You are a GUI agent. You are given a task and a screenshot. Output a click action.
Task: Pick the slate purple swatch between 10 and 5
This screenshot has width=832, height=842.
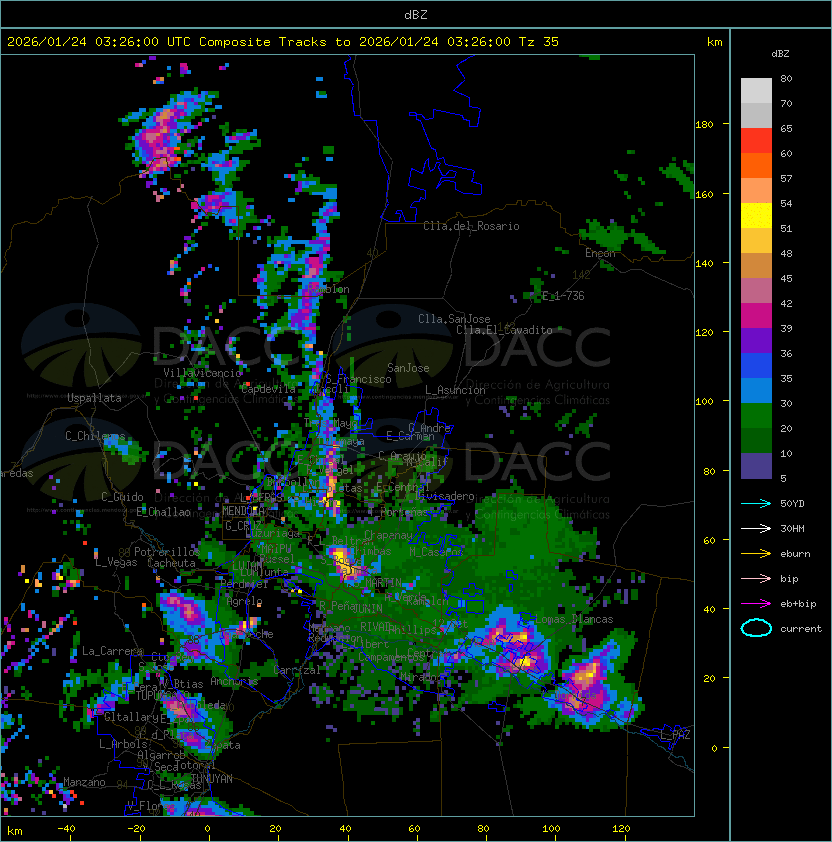coord(756,466)
